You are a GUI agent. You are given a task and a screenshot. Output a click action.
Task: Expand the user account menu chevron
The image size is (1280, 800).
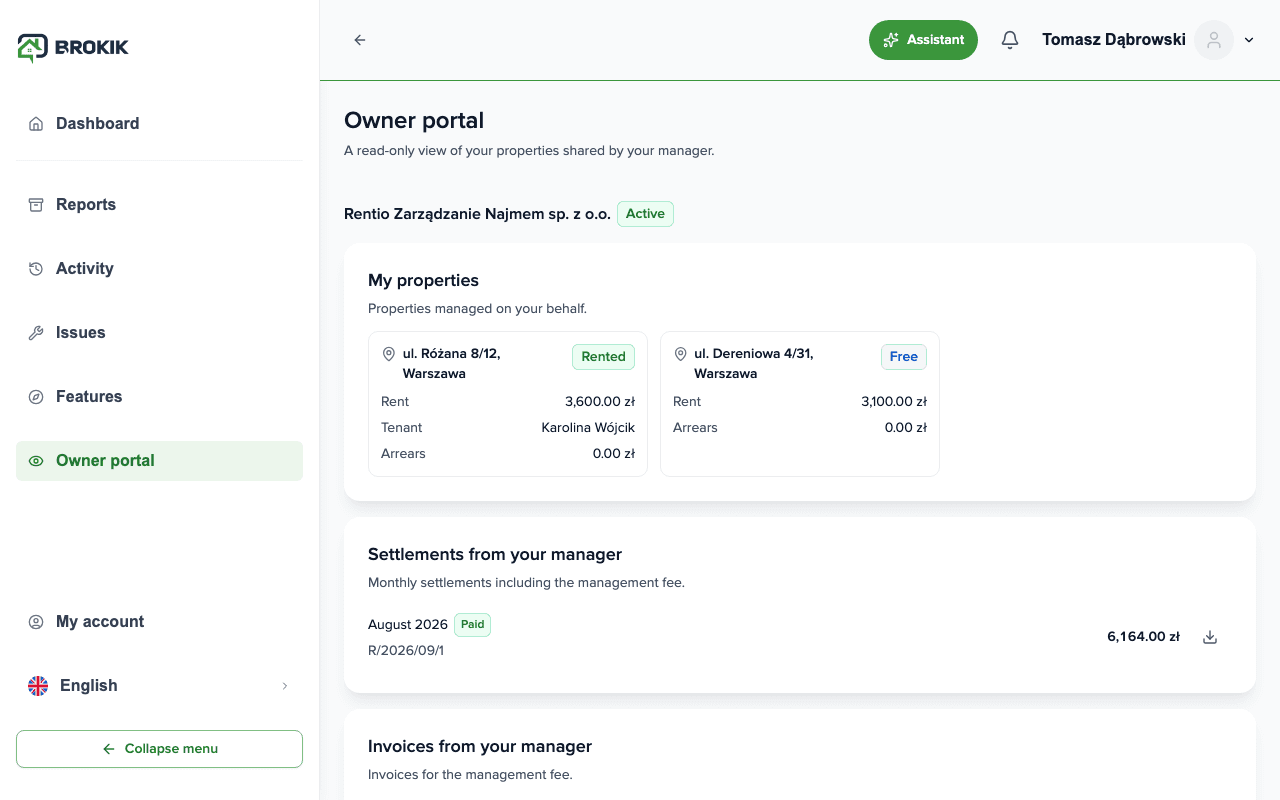point(1249,40)
